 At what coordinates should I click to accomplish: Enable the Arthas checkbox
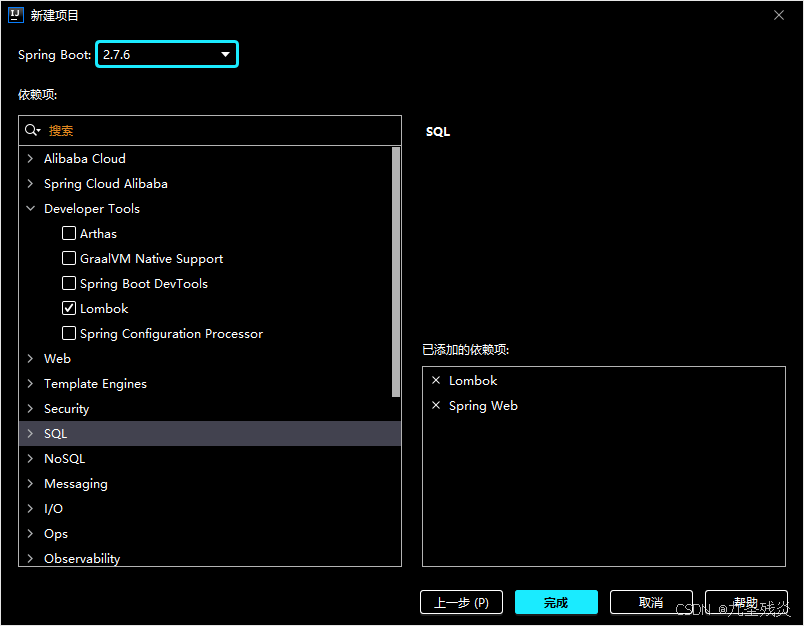[x=69, y=233]
